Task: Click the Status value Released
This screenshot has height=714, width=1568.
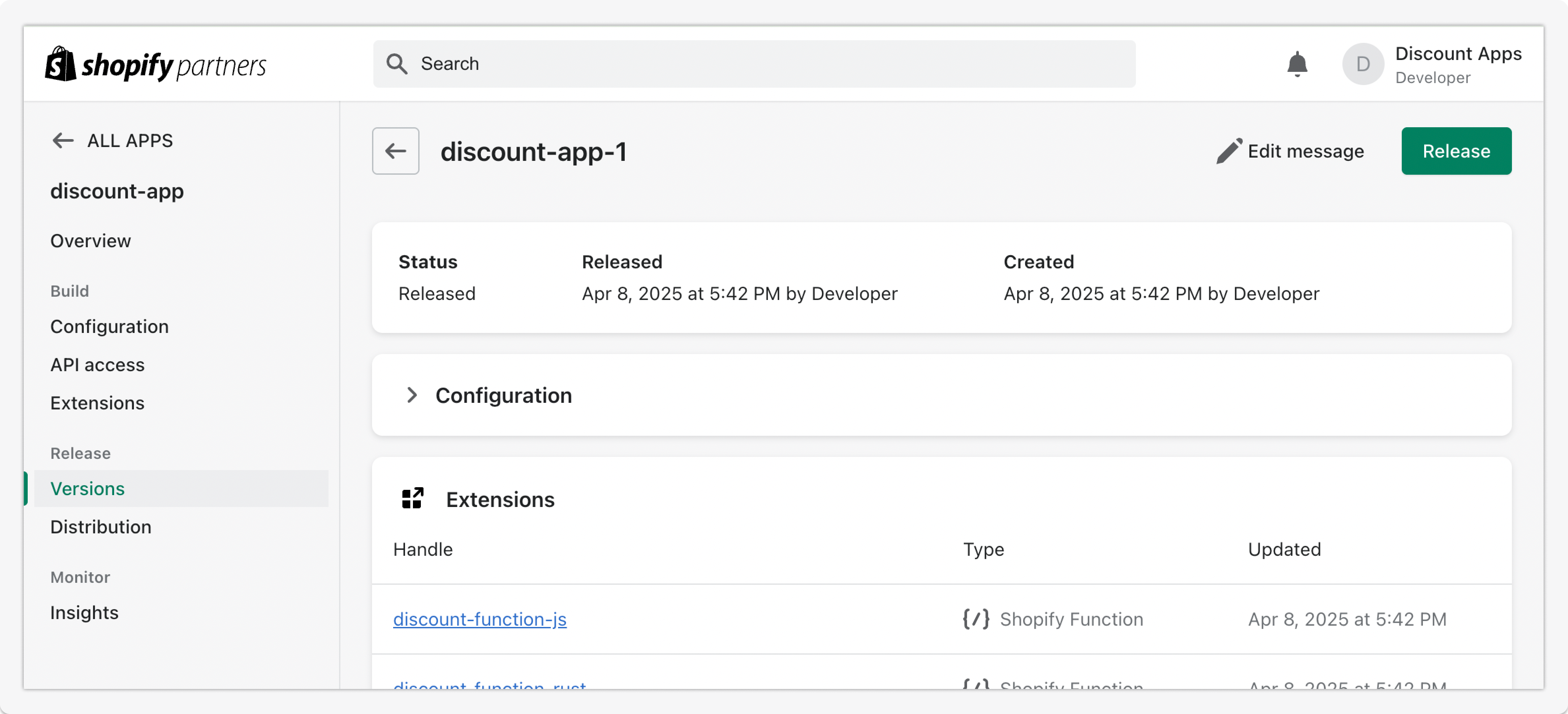Action: (x=437, y=293)
